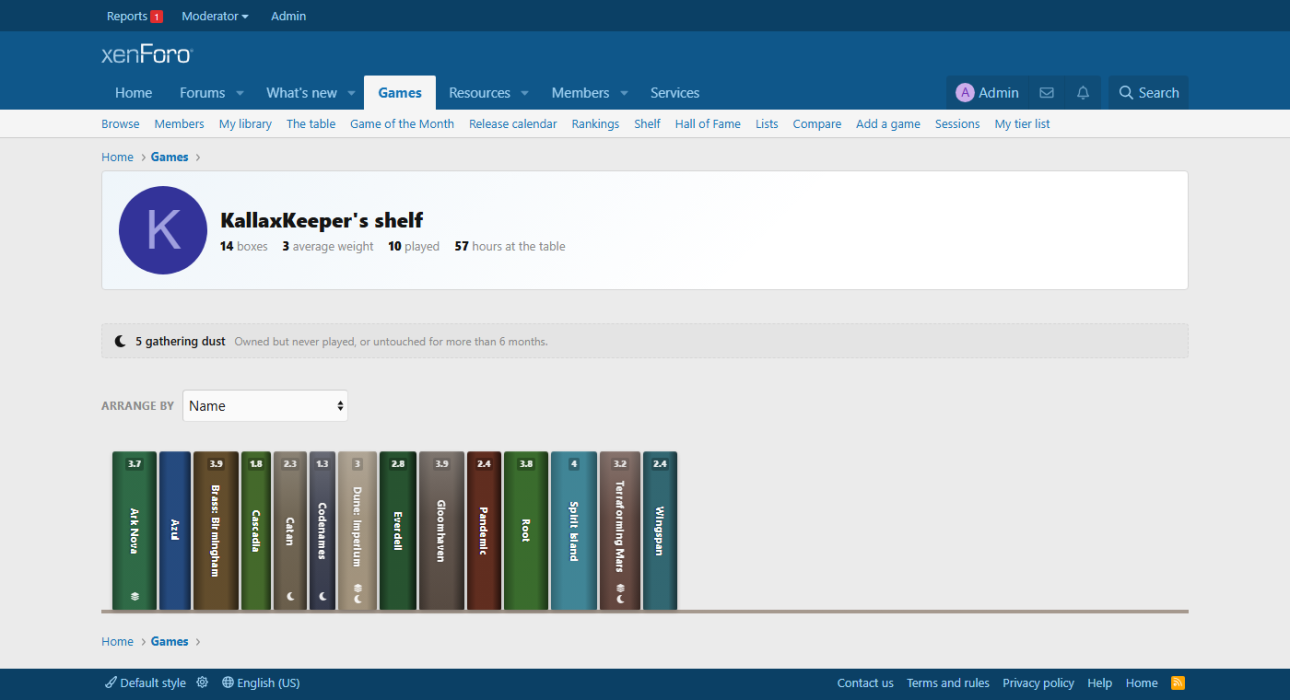The height and width of the screenshot is (700, 1290).
Task: Select the Gloomhaven game spine
Action: 442,530
